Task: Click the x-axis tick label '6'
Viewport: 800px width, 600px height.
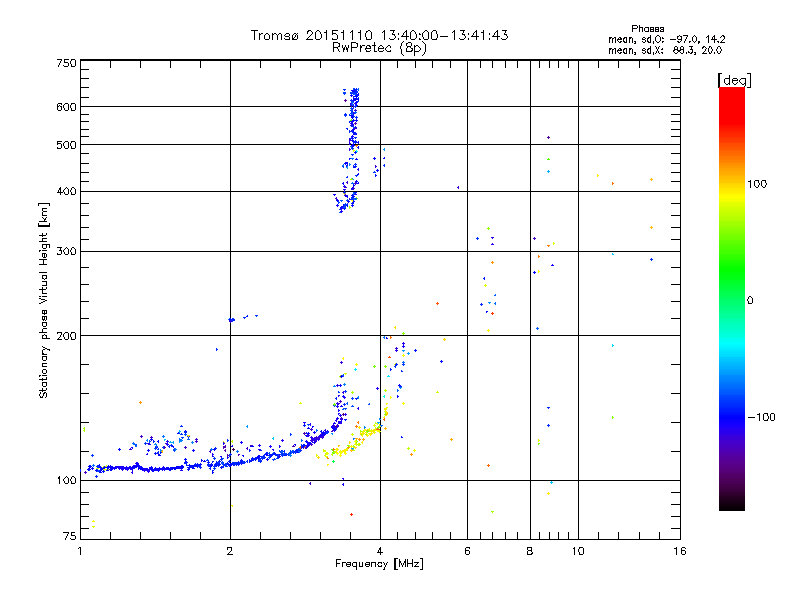Action: click(x=467, y=551)
